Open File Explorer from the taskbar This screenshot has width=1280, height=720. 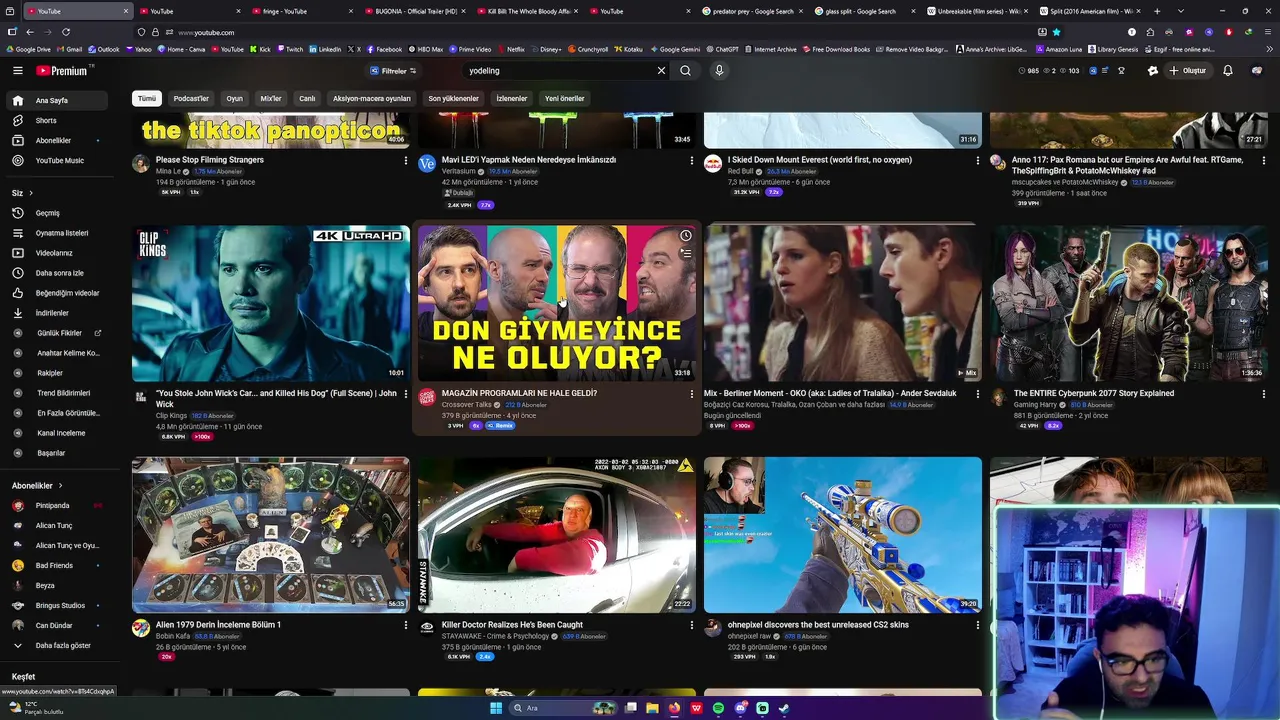click(x=652, y=708)
